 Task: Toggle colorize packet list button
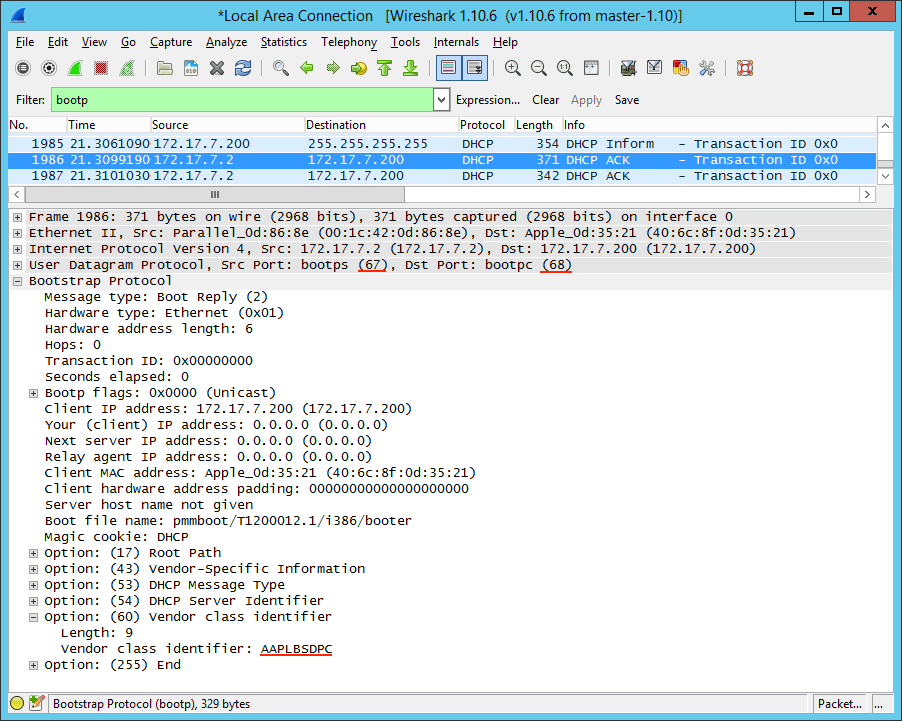coord(448,68)
